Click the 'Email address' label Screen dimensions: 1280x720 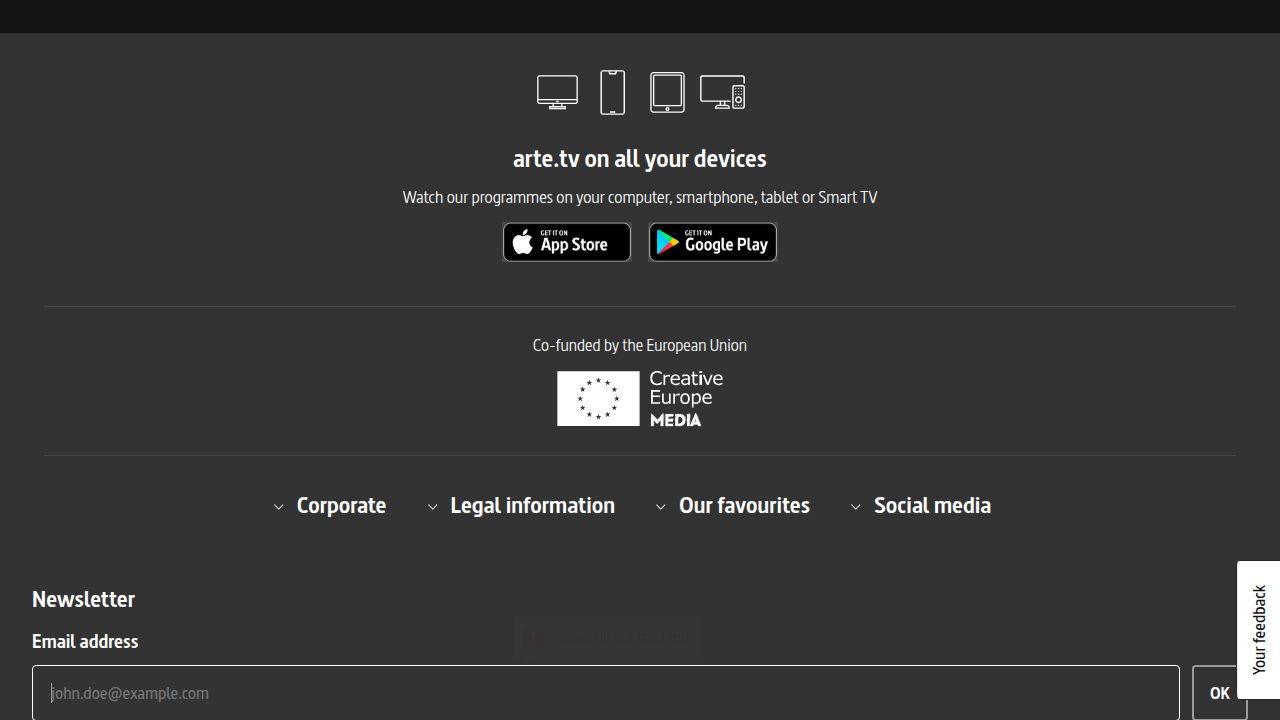coord(85,642)
